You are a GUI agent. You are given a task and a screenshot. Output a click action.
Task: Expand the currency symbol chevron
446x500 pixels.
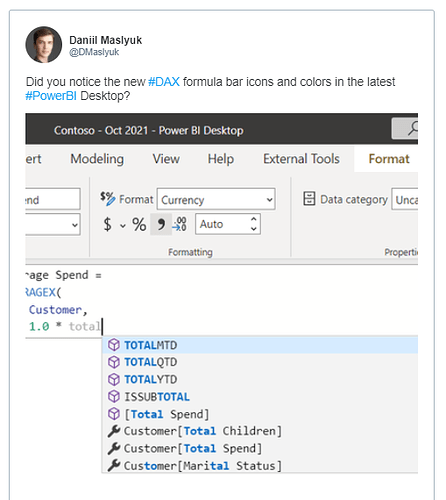point(123,226)
